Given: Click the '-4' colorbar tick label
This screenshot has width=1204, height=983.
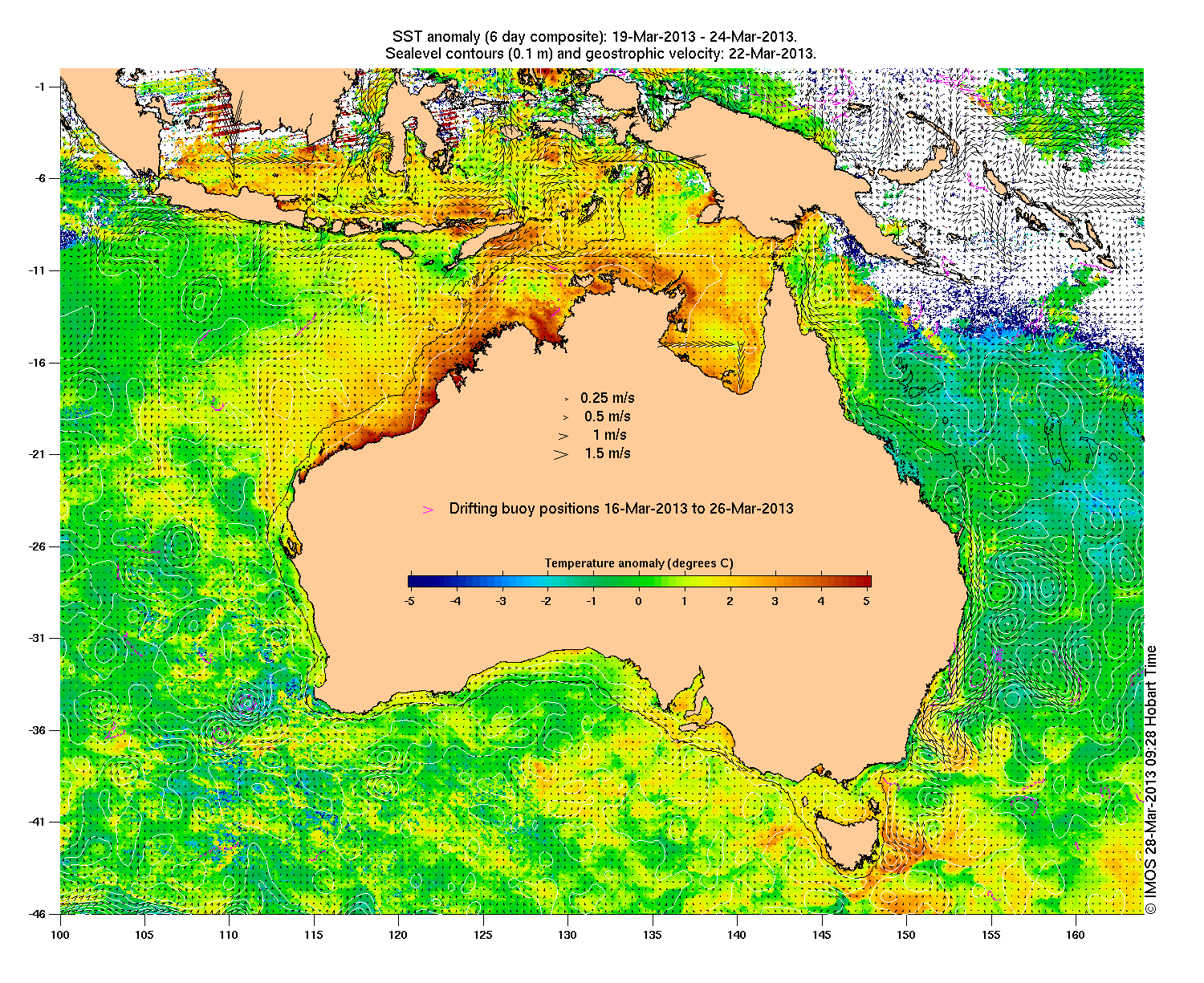Looking at the screenshot, I should click(x=455, y=600).
